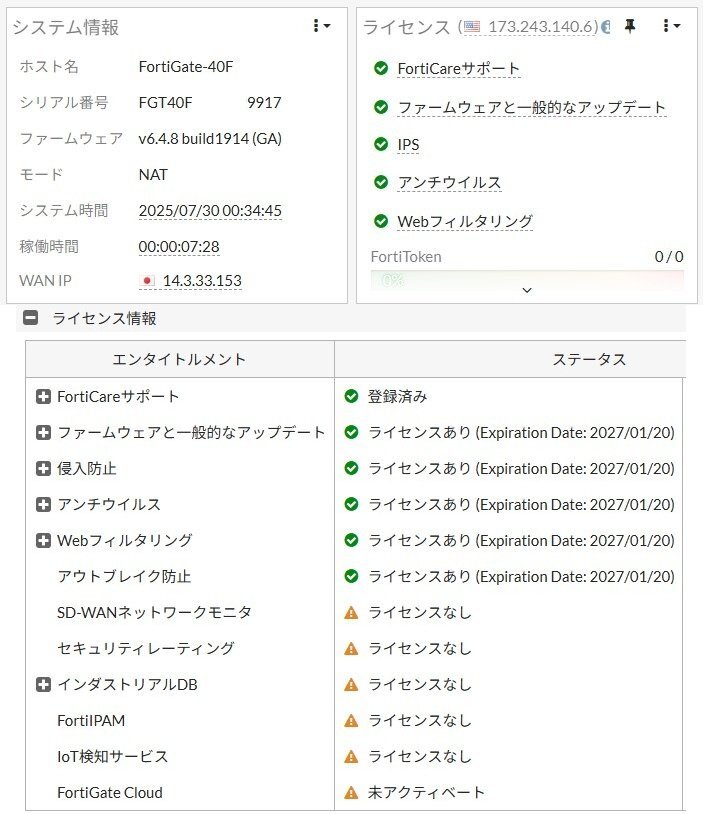The height and width of the screenshot is (814, 703).
Task: Click the 未アクティベート status text
Action: pyautogui.click(x=426, y=792)
